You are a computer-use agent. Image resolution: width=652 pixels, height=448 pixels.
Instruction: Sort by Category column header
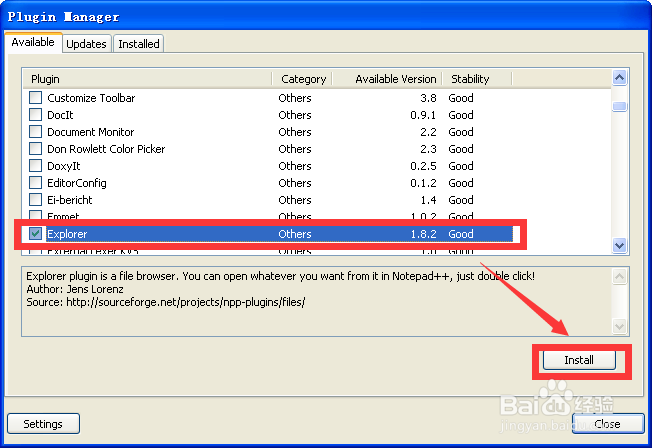(x=302, y=79)
